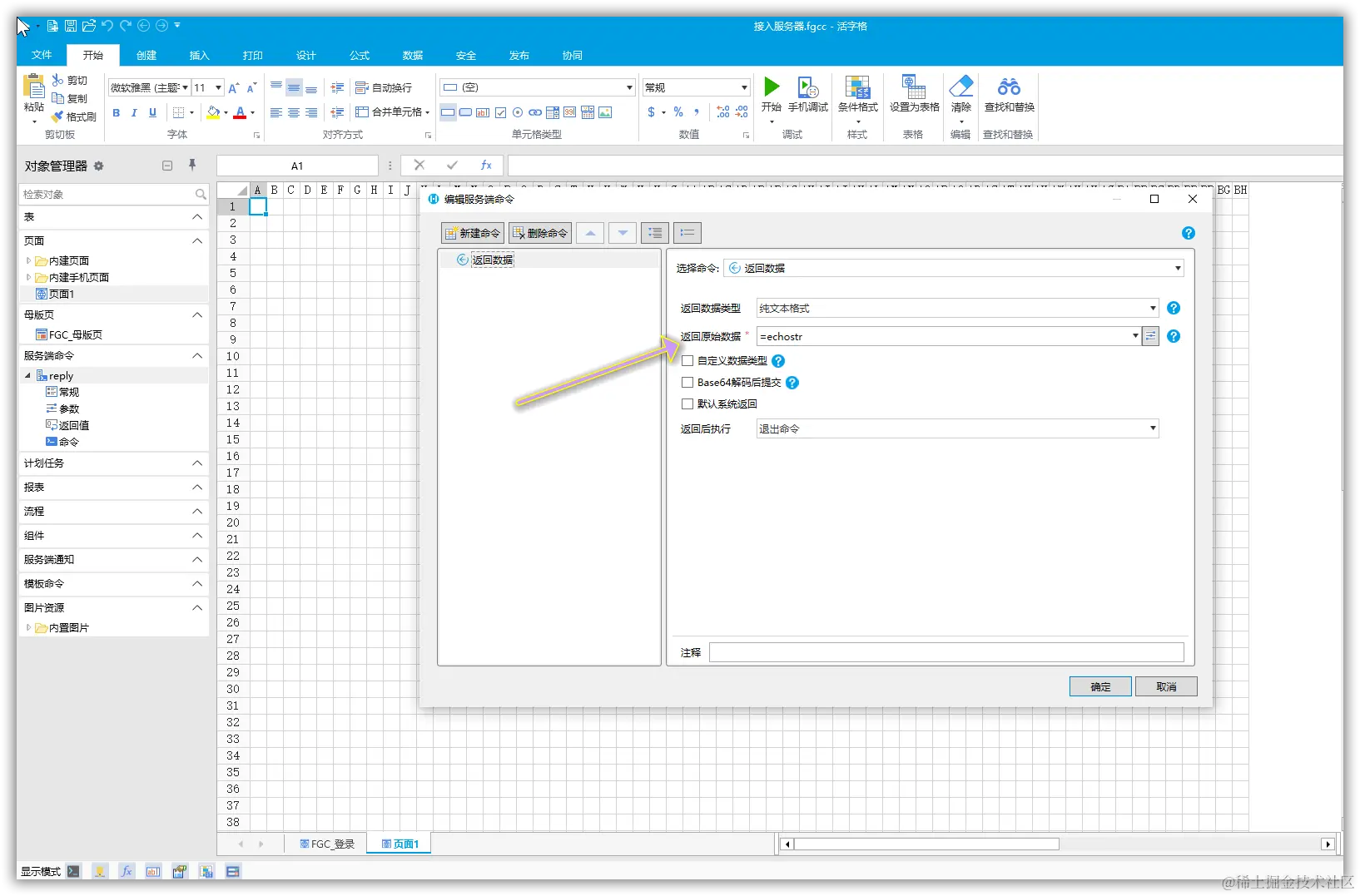The height and width of the screenshot is (896, 1360).
Task: Open the fill color yellow swatch button
Action: (x=214, y=112)
